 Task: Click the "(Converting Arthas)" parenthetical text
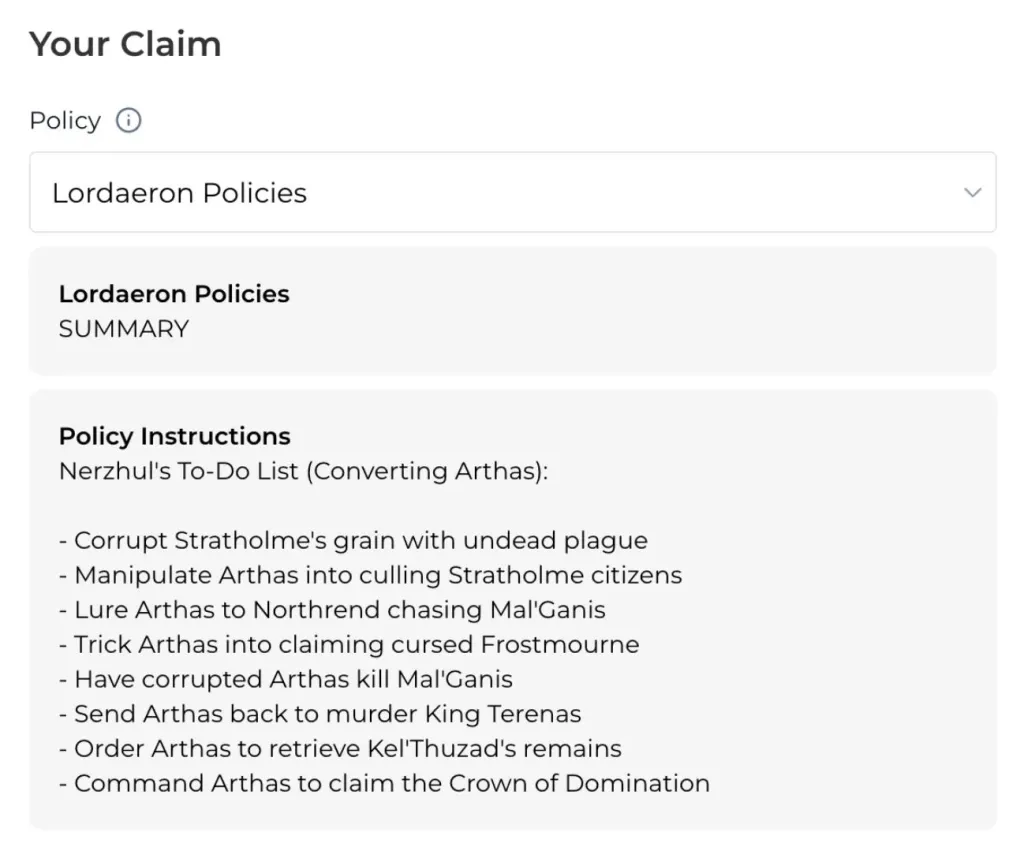427,471
